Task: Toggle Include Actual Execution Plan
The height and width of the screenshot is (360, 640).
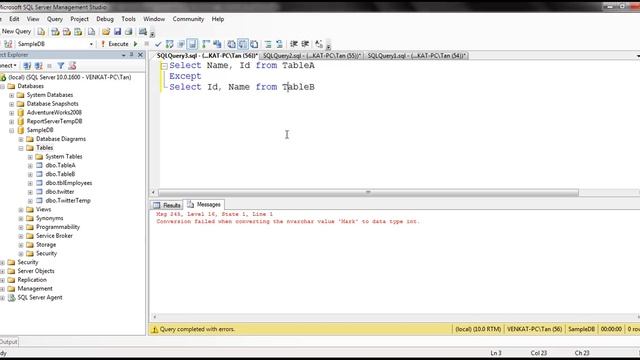Action: click(206, 44)
